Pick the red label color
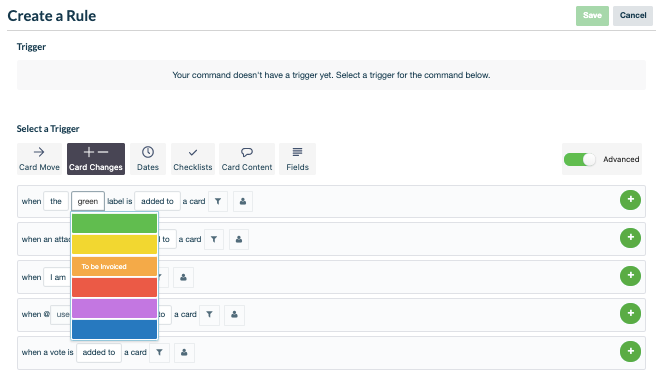669x378 pixels. click(114, 287)
